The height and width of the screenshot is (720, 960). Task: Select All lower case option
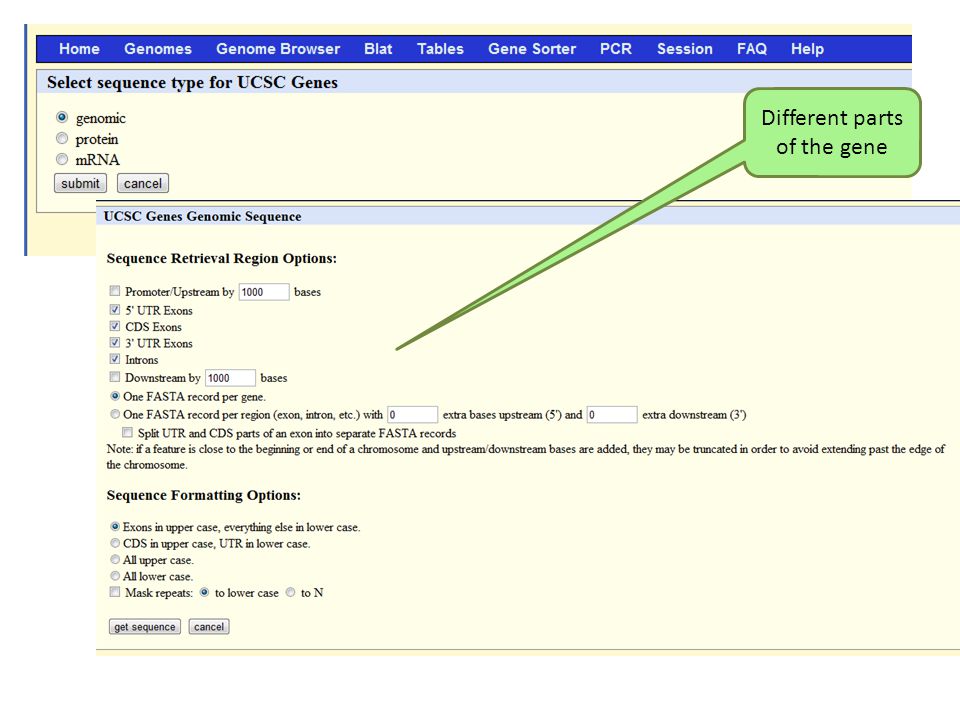click(x=115, y=576)
